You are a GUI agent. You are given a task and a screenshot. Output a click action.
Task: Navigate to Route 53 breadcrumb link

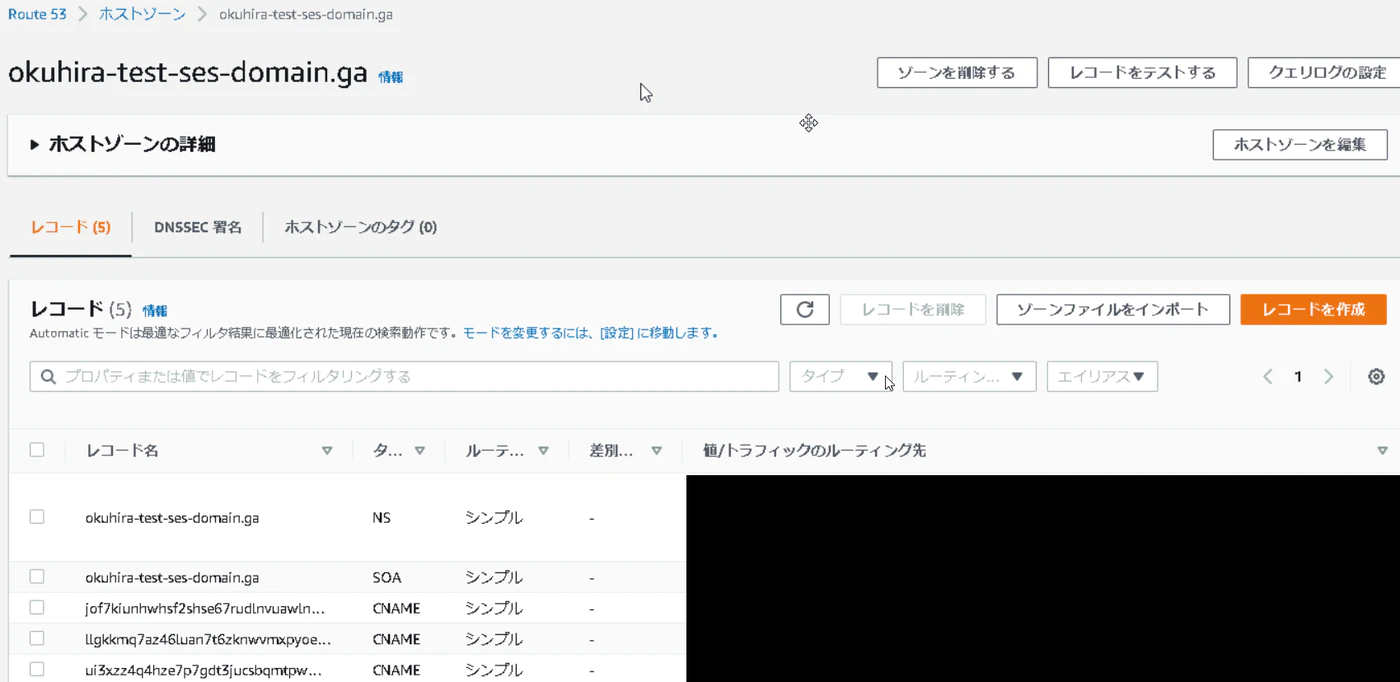point(37,14)
